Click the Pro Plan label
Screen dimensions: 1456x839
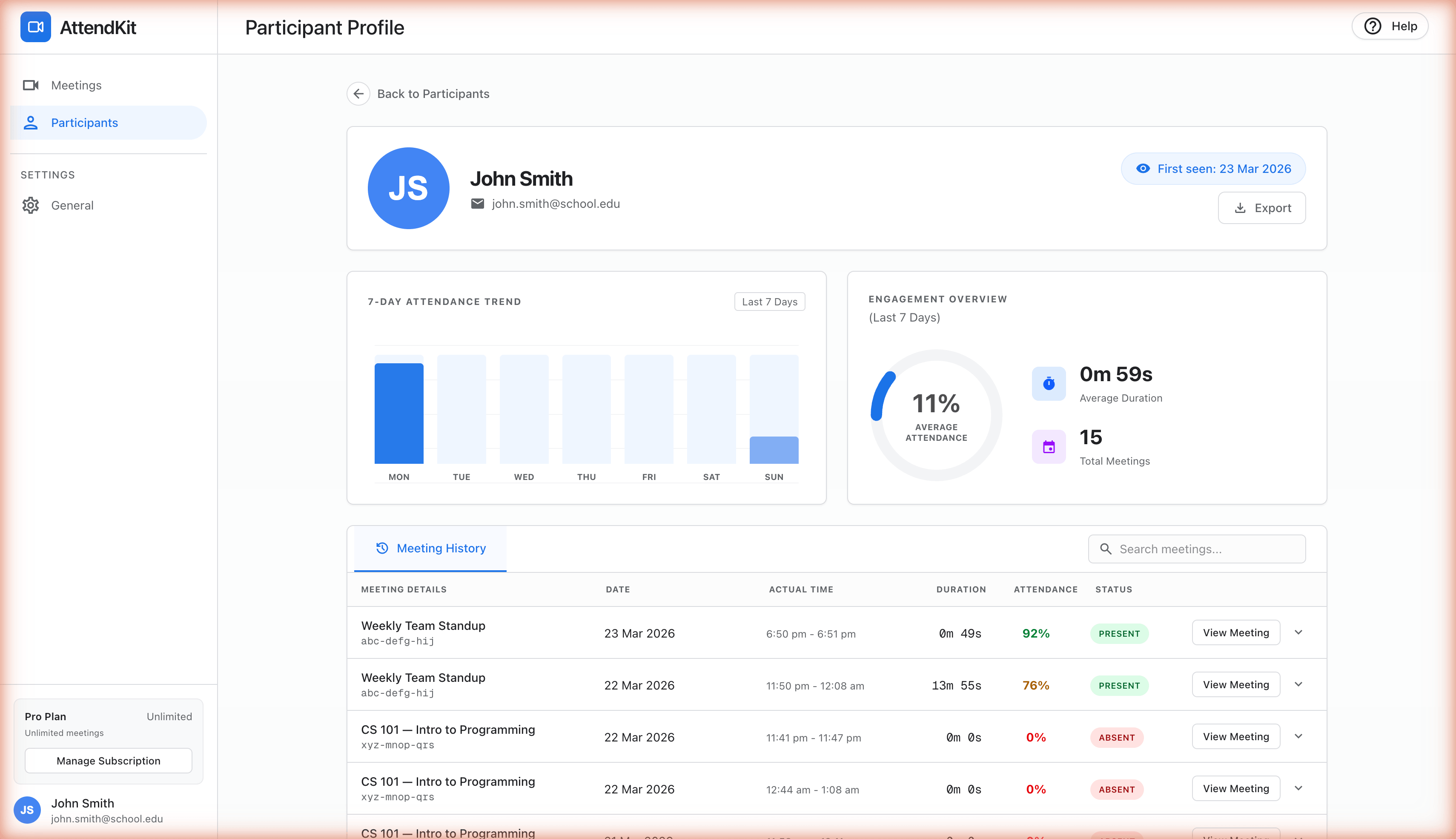point(46,716)
